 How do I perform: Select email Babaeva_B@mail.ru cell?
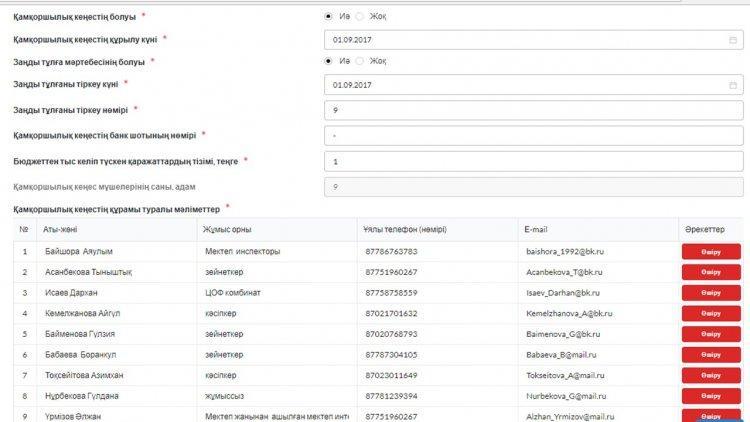[x=598, y=355]
